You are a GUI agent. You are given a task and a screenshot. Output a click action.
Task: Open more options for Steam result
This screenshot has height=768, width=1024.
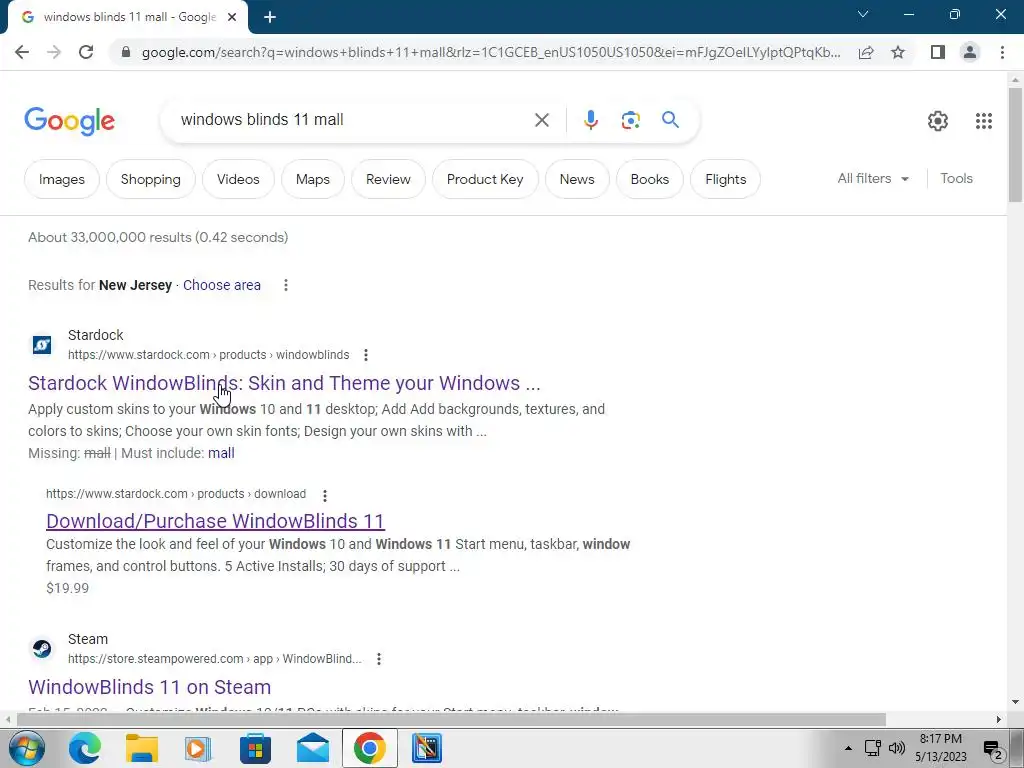pyautogui.click(x=379, y=659)
